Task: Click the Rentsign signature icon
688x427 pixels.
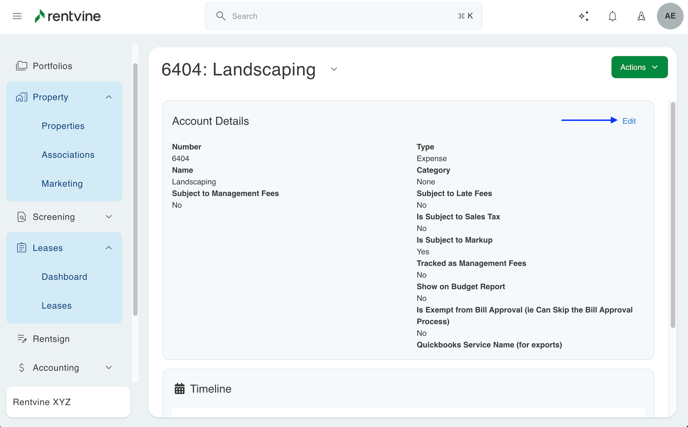Action: pos(21,339)
